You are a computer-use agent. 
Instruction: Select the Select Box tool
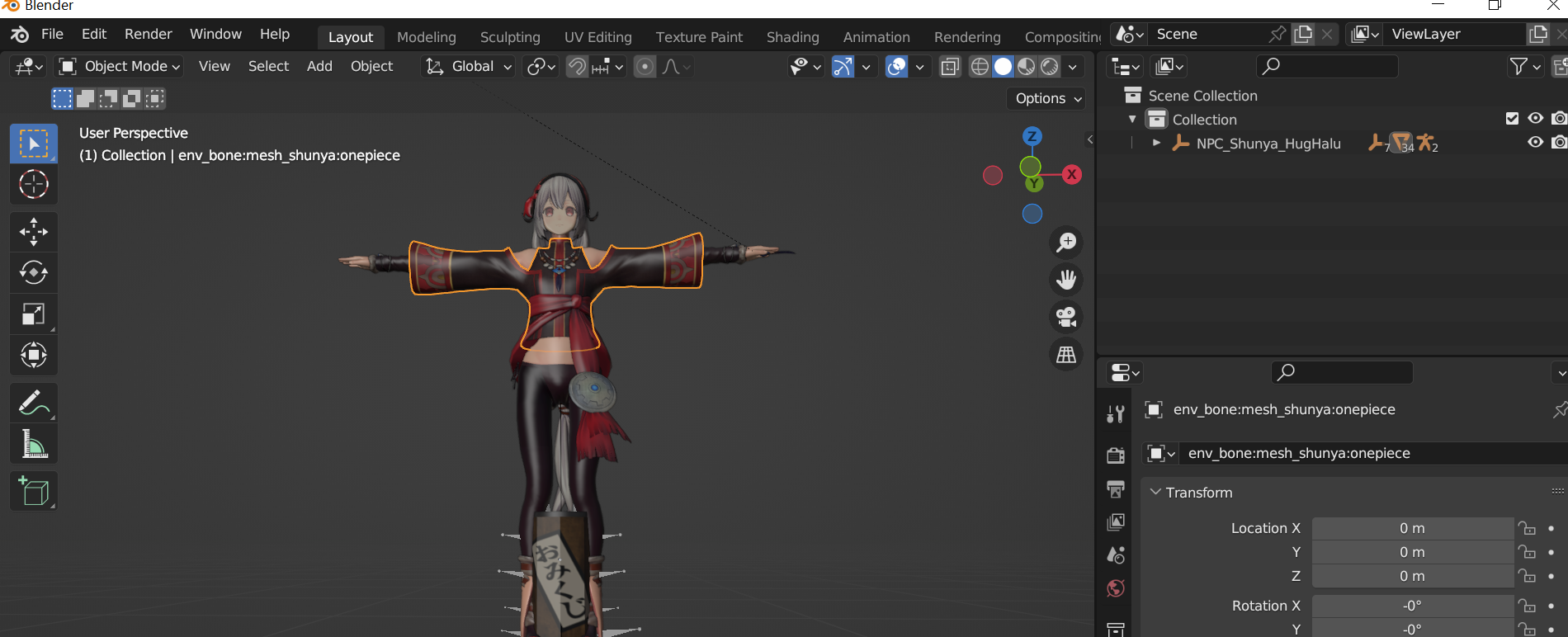pos(34,144)
